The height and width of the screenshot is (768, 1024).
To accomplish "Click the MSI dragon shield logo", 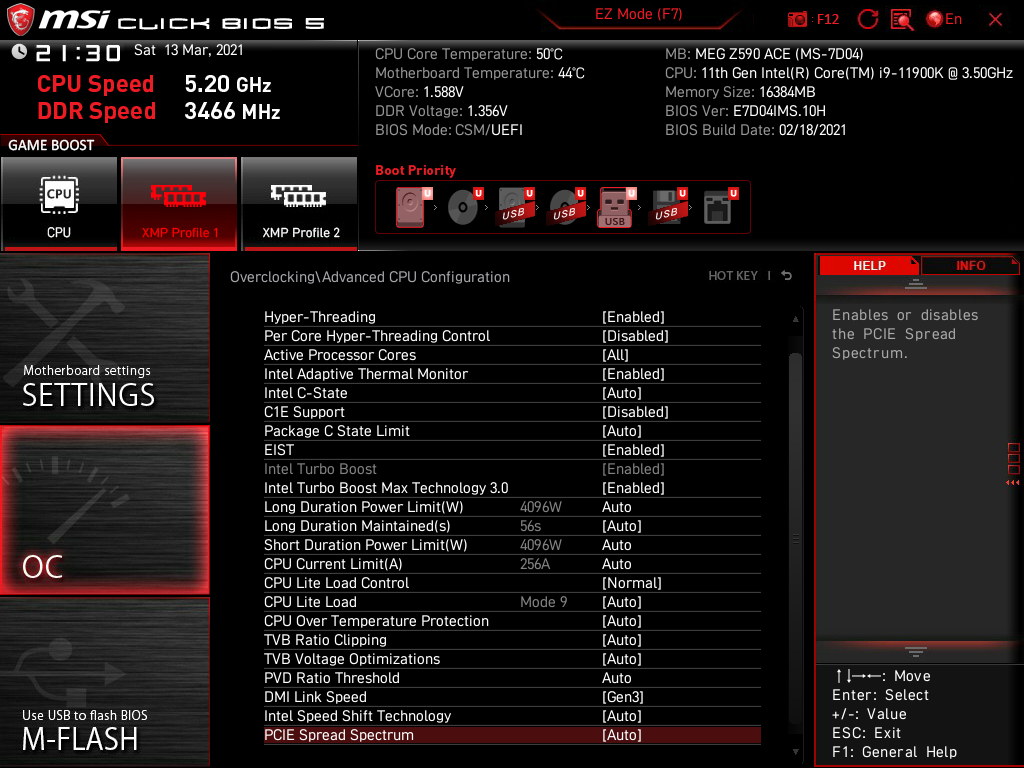I will pyautogui.click(x=20, y=19).
